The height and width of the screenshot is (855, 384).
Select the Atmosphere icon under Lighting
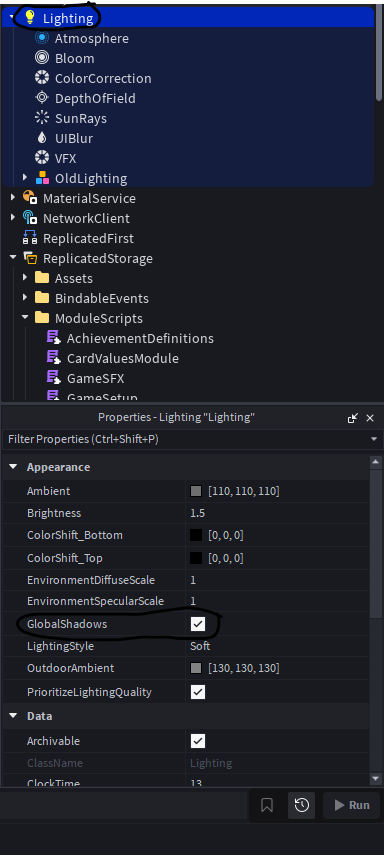[x=41, y=38]
